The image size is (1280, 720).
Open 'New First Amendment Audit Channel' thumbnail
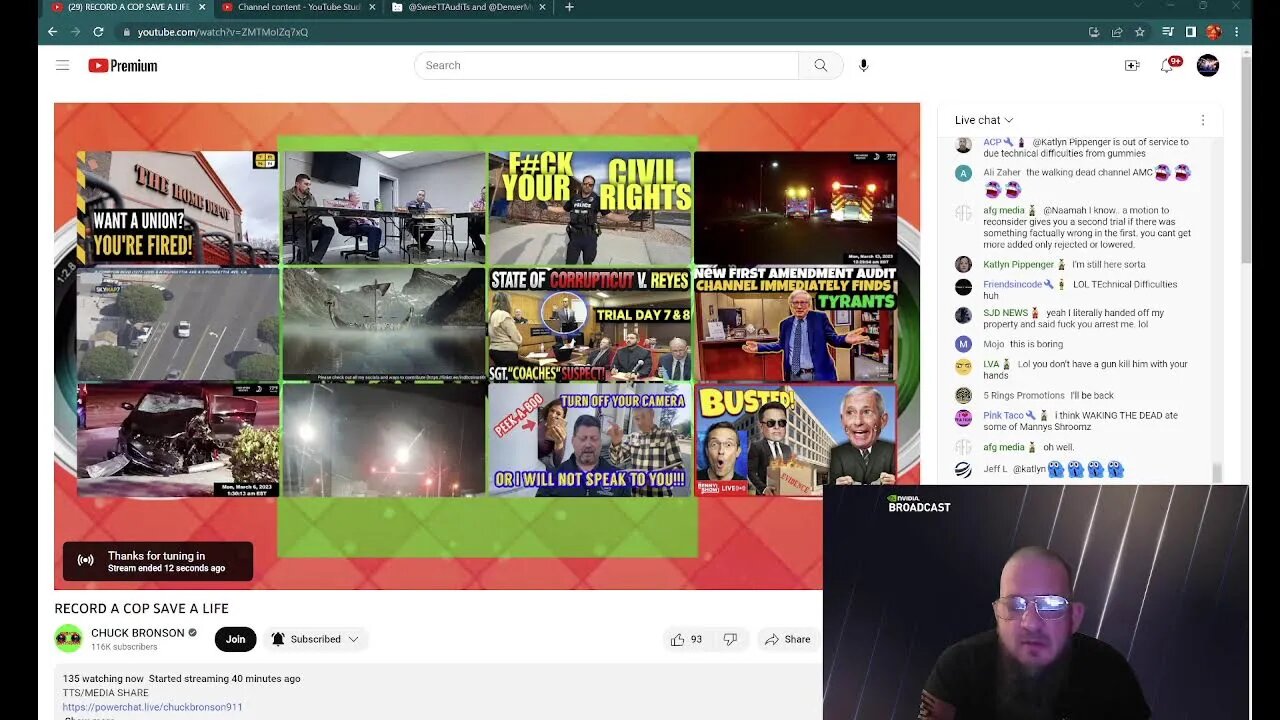796,323
